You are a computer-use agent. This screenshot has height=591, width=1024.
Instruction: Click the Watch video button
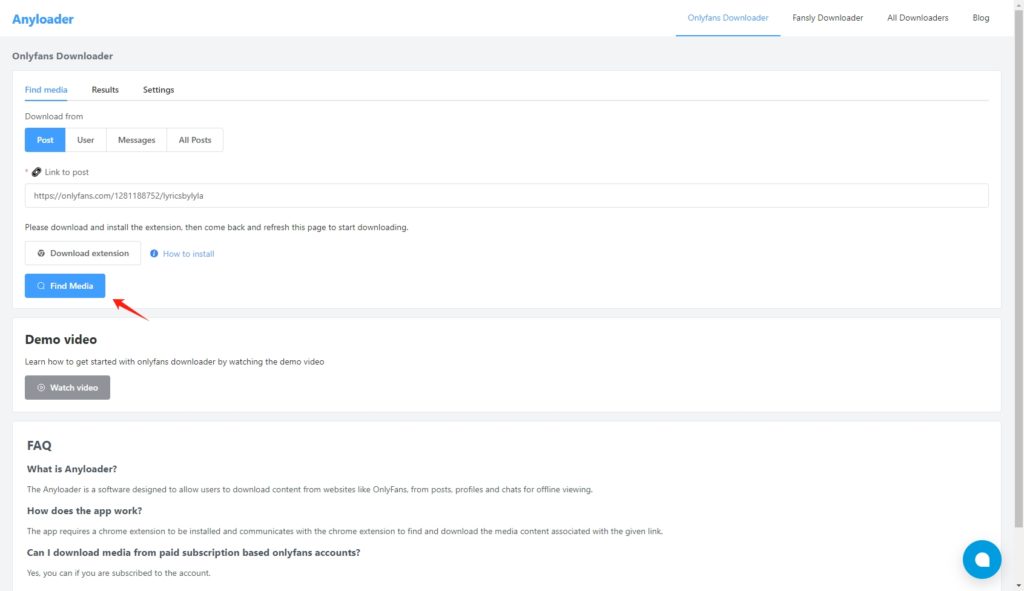[x=67, y=388]
